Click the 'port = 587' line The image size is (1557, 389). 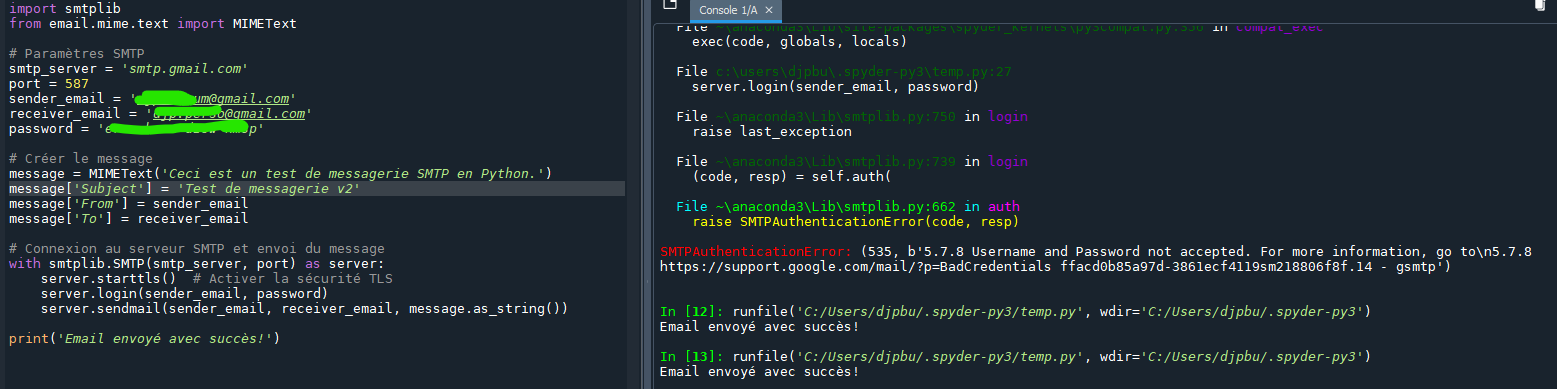(x=49, y=84)
